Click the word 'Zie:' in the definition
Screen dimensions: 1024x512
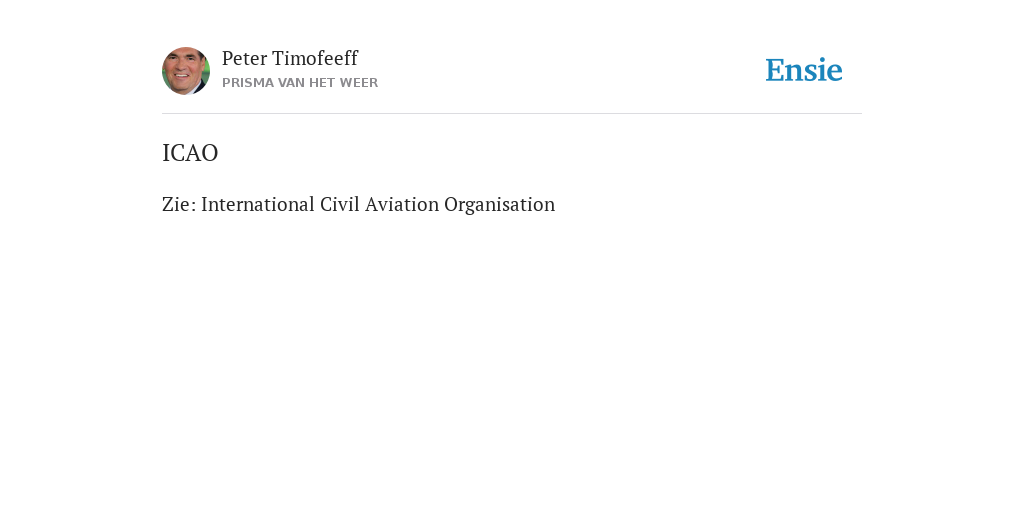click(179, 204)
